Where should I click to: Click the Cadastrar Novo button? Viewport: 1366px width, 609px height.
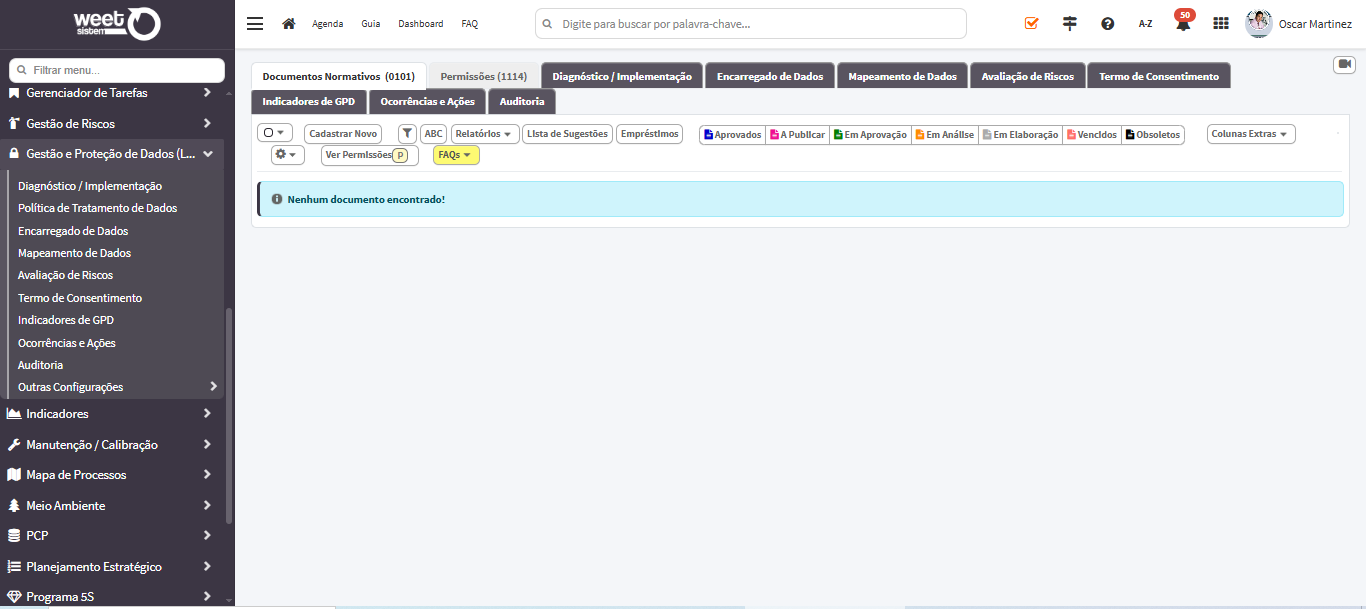coord(343,134)
